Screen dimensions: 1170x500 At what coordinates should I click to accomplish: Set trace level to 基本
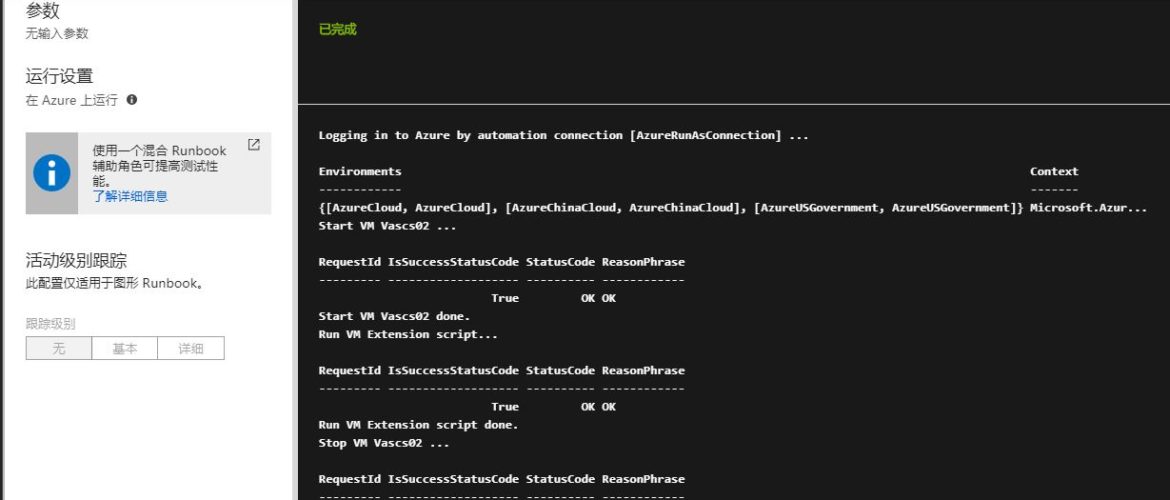(x=125, y=349)
